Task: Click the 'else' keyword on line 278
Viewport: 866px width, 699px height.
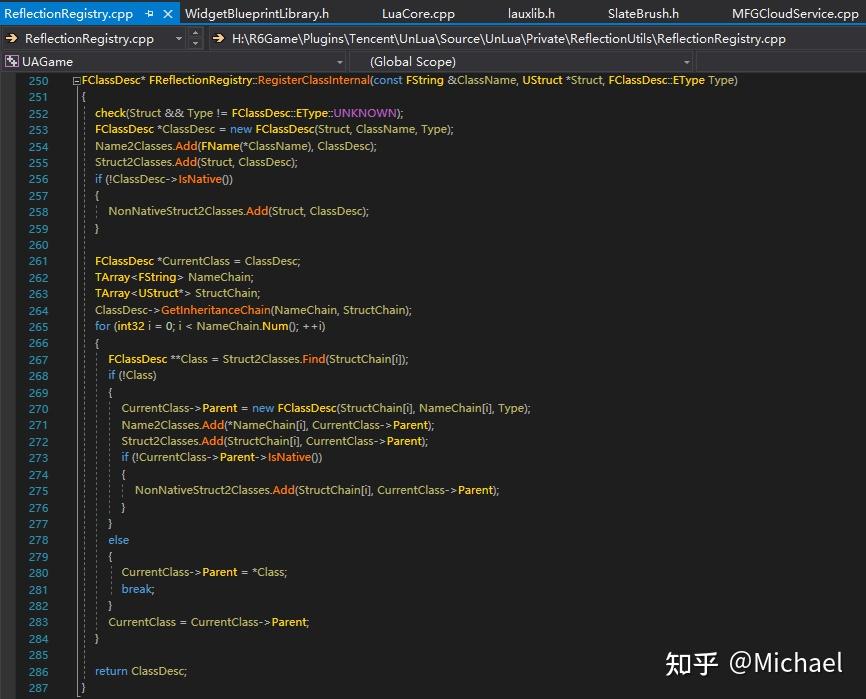Action: tap(119, 540)
